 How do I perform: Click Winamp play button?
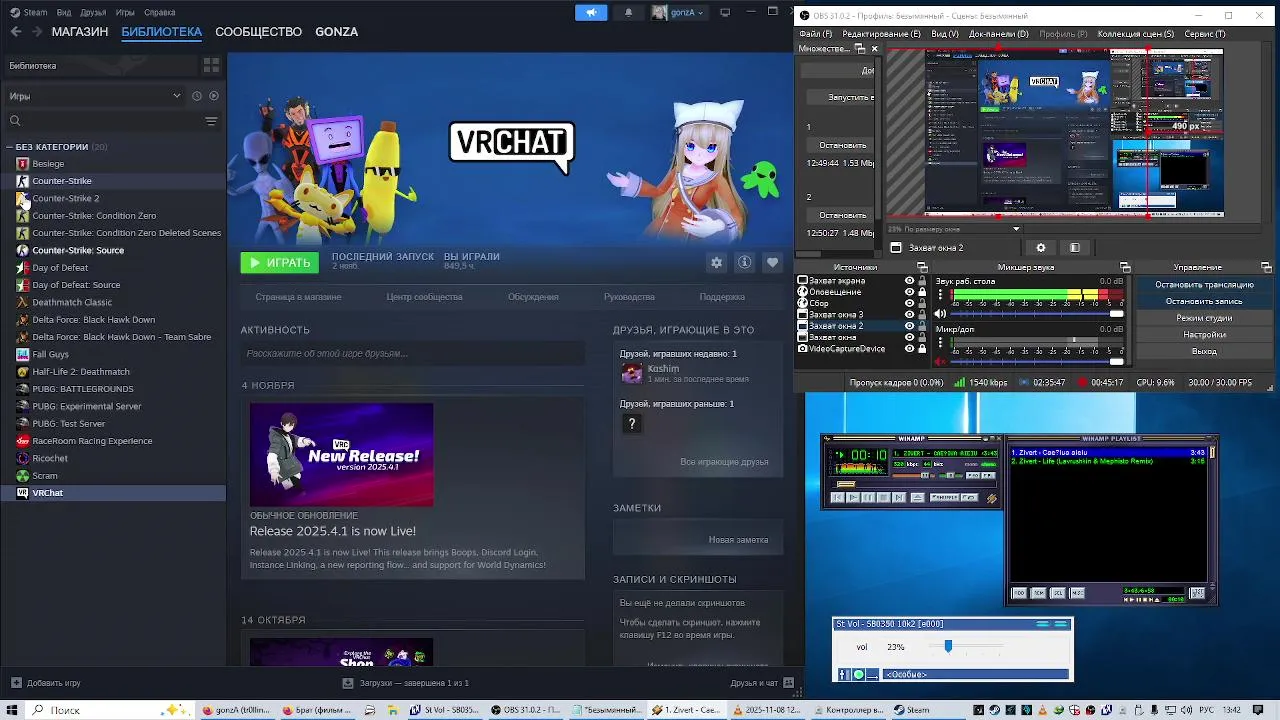tap(853, 498)
